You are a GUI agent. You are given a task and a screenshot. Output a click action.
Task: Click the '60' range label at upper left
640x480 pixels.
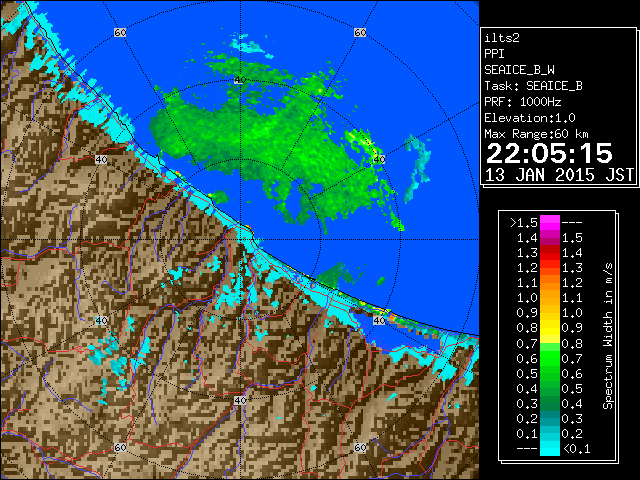pyautogui.click(x=120, y=32)
